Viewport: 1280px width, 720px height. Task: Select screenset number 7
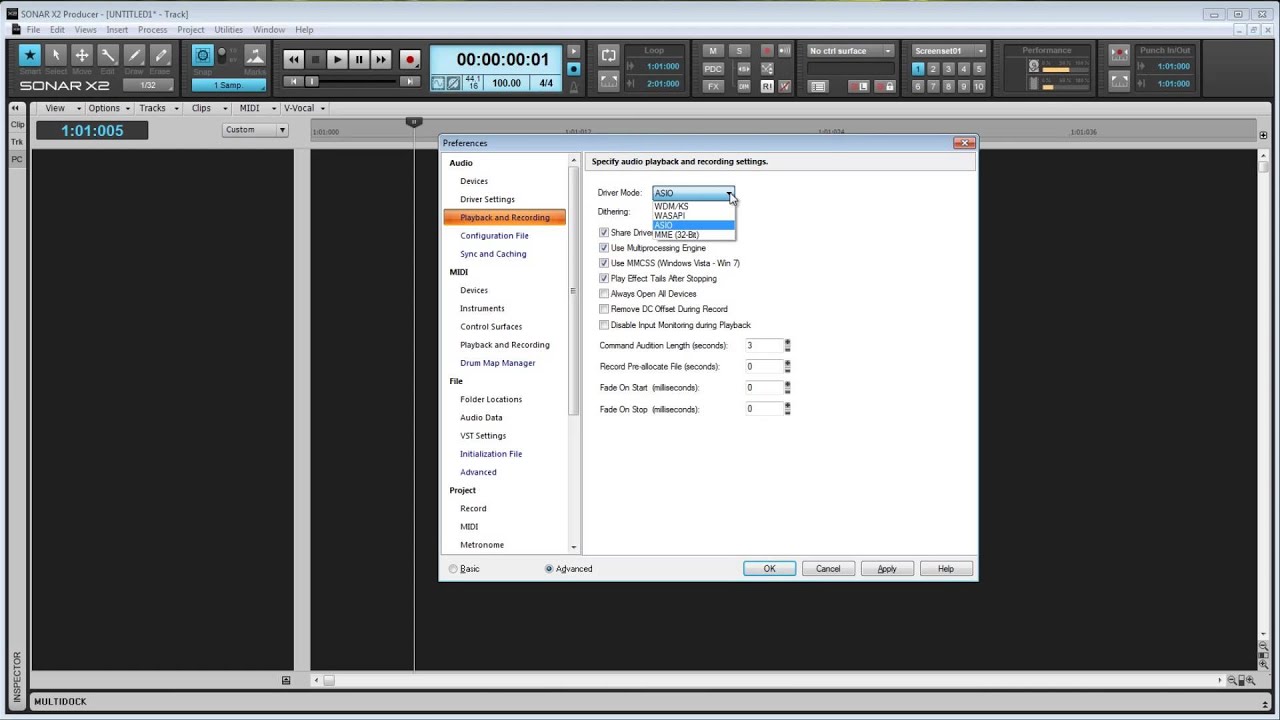click(933, 87)
